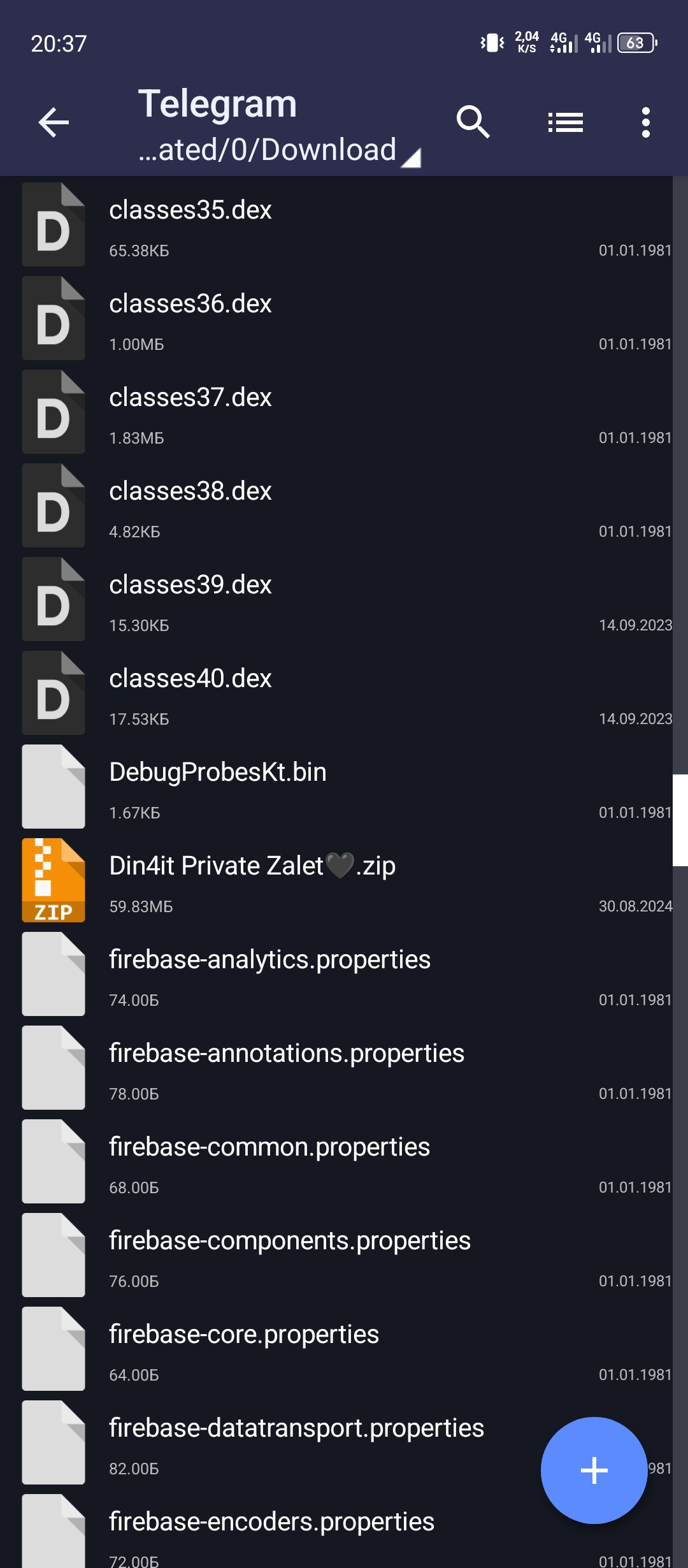Tap the ZIP archive file icon
Viewport: 688px width, 1568px height.
pos(54,880)
